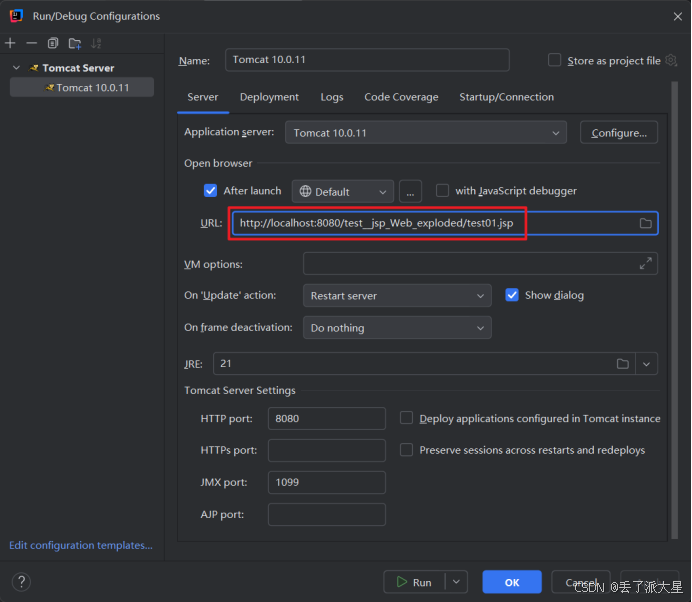Switch to the Deployment tab
This screenshot has width=692, height=602.
coord(269,97)
